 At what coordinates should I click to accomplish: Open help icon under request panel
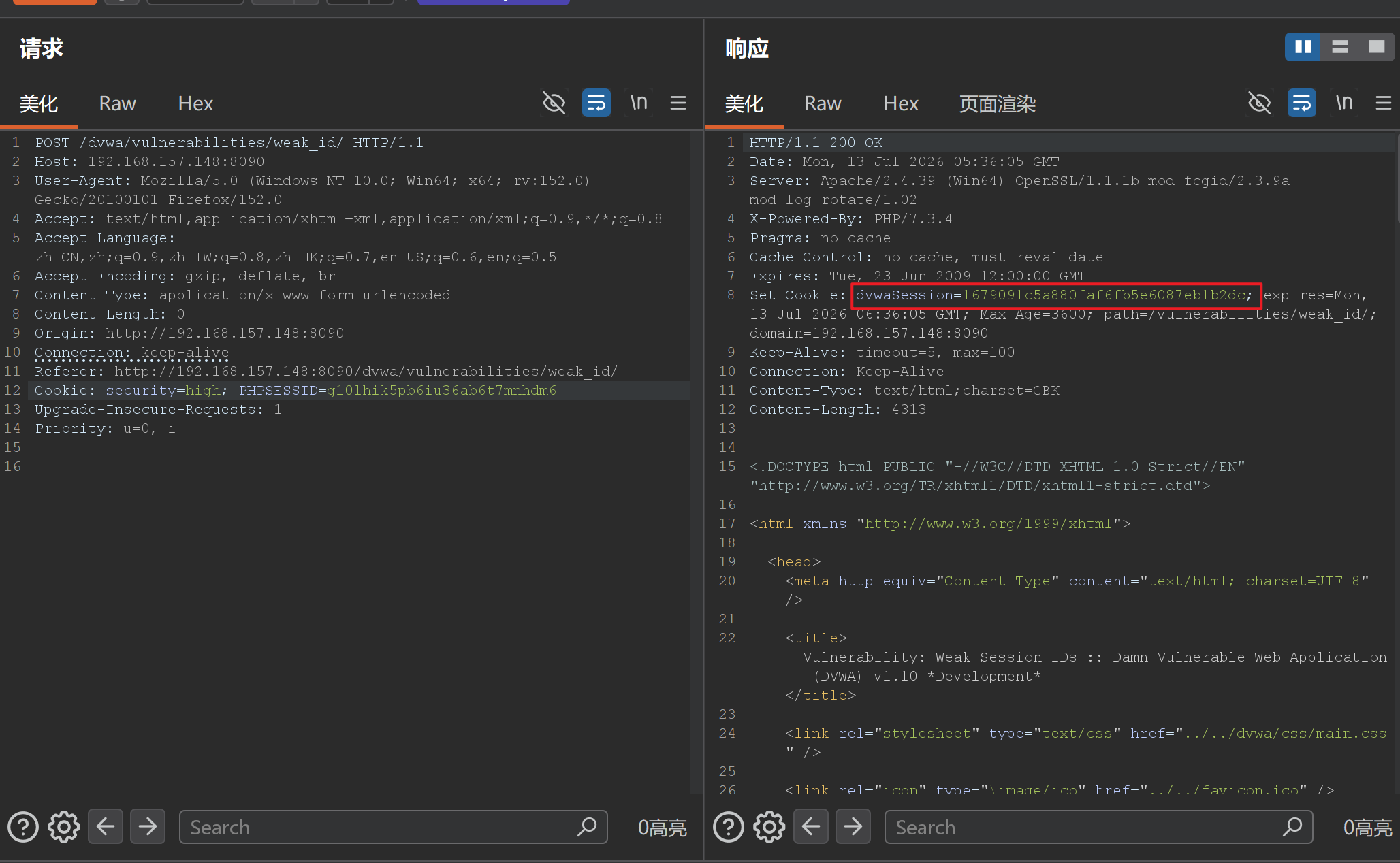click(23, 827)
